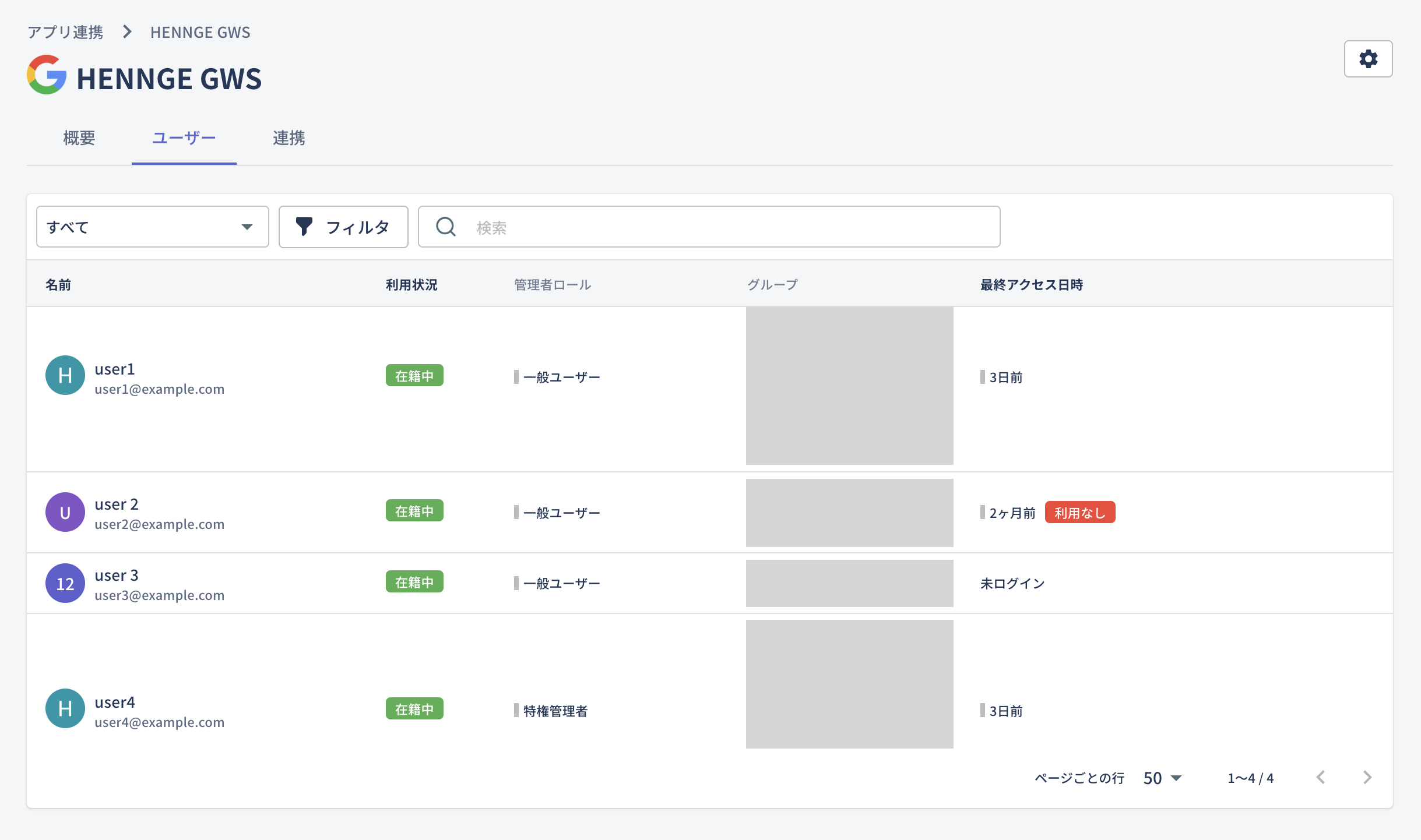Click the email user3@example.com
Screen dimensions: 1421x840
tap(160, 595)
